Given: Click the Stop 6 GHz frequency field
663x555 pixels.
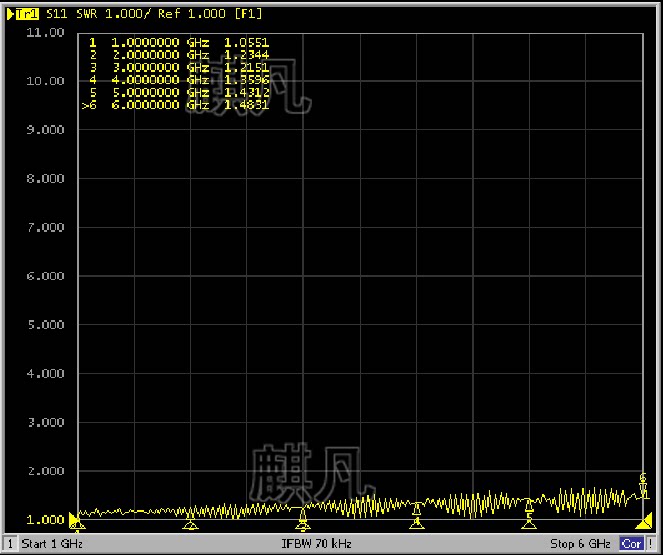Looking at the screenshot, I should 580,544.
